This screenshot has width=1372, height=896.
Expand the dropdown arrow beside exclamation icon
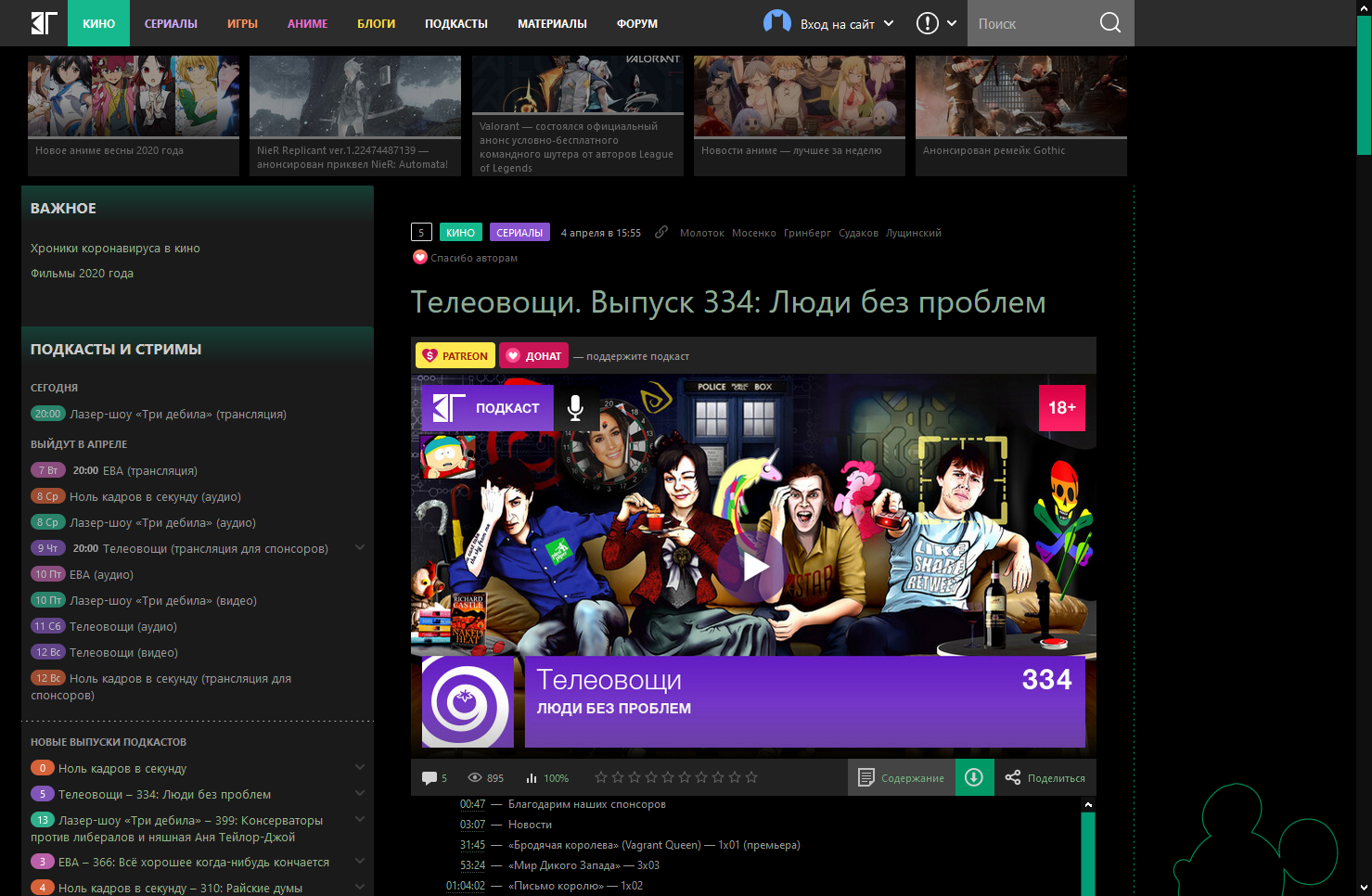click(952, 23)
